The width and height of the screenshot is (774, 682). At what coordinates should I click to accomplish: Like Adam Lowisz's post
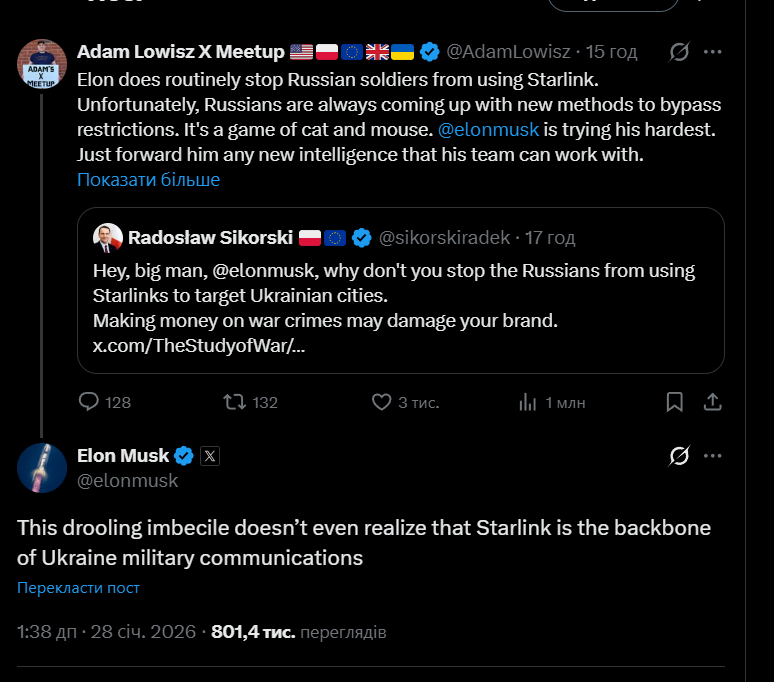tap(381, 402)
